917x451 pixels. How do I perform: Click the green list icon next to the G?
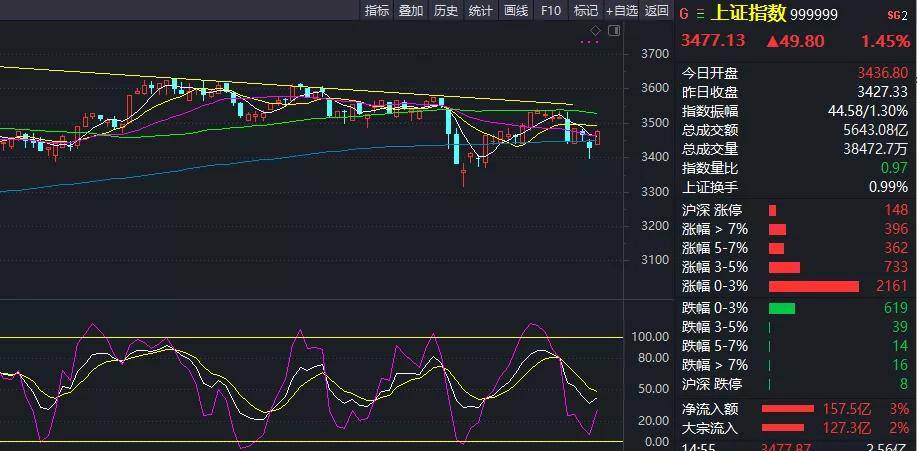coord(698,13)
